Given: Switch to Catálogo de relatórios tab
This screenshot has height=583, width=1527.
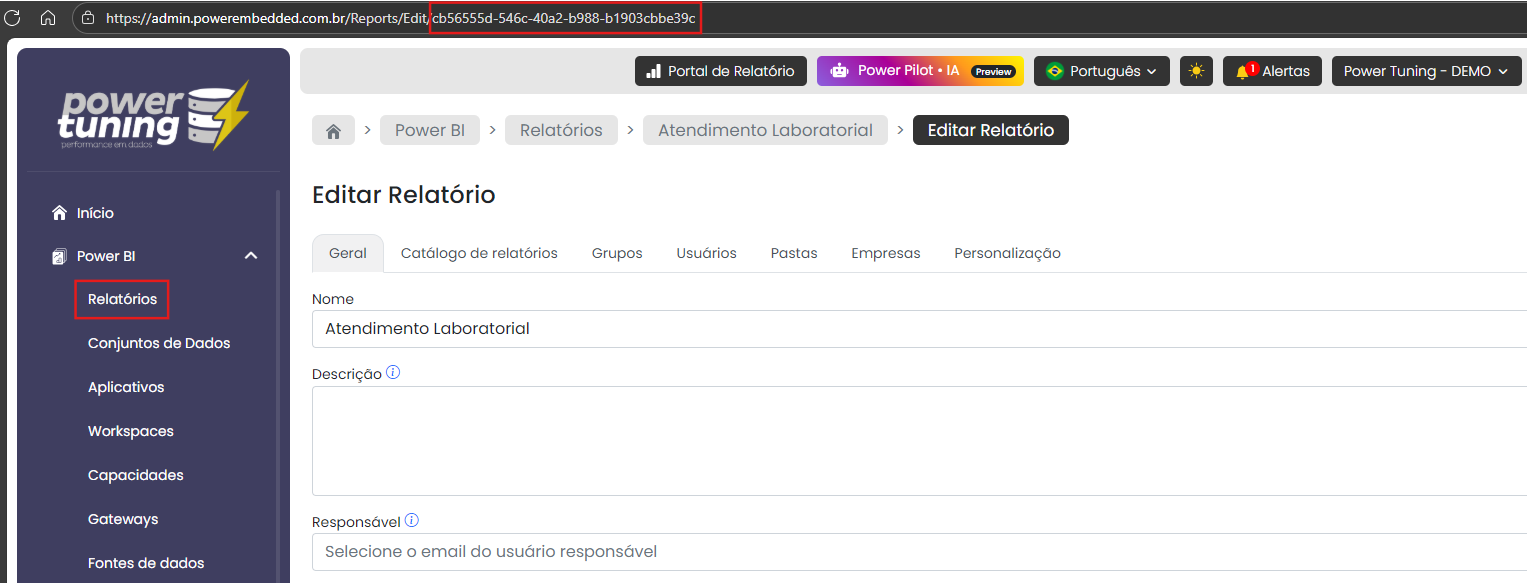Looking at the screenshot, I should 479,253.
